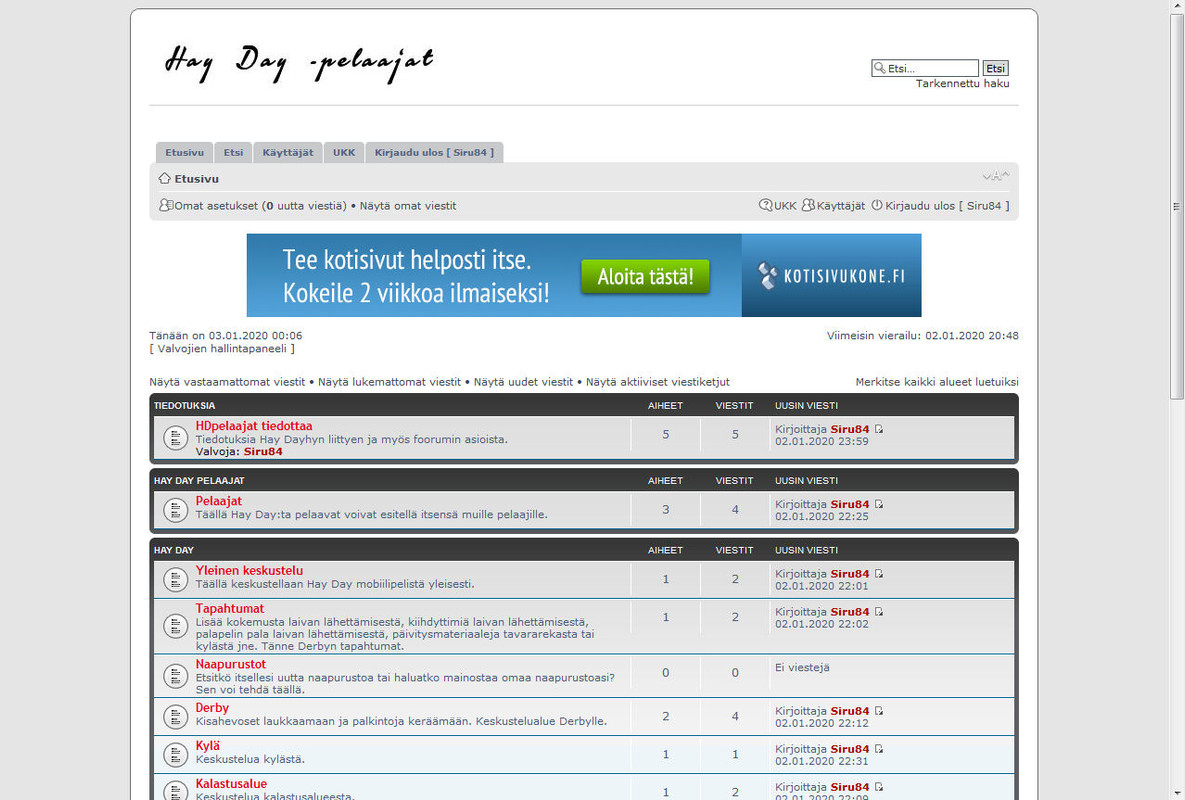Open the UKK tab
Image resolution: width=1185 pixels, height=800 pixels.
click(344, 152)
